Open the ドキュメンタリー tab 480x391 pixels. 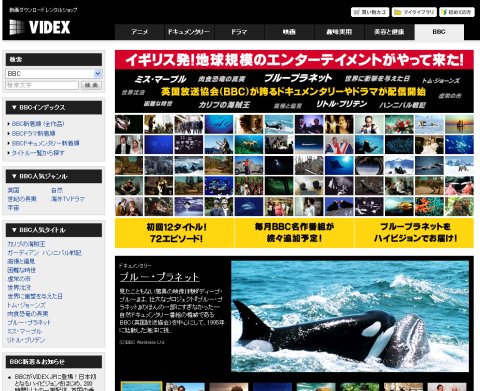point(189,32)
